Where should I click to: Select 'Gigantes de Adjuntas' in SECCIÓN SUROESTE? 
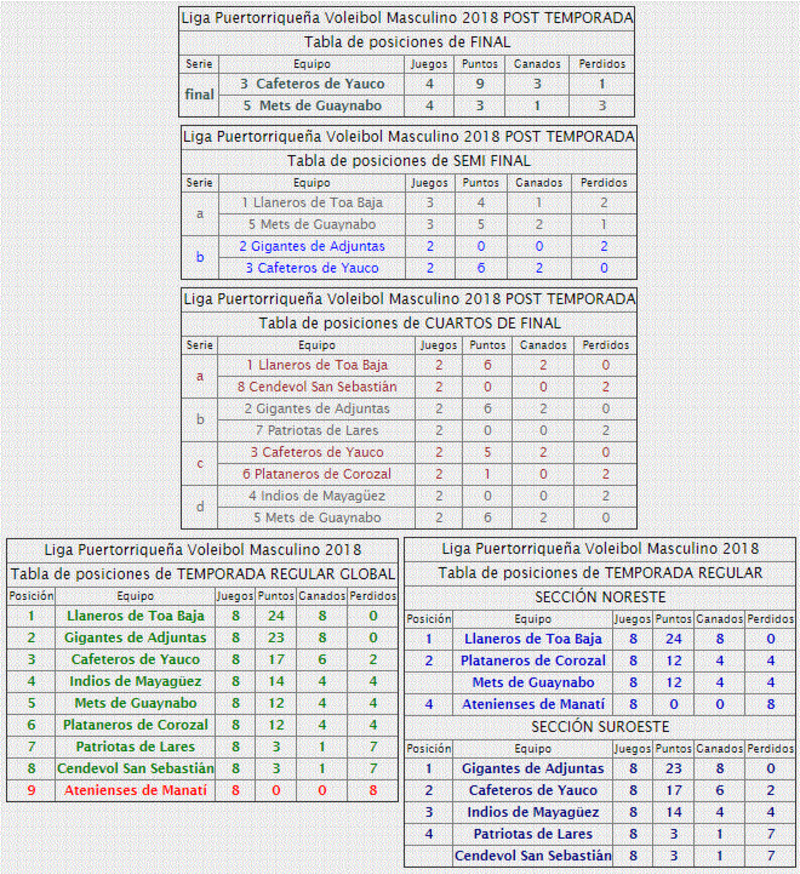533,769
